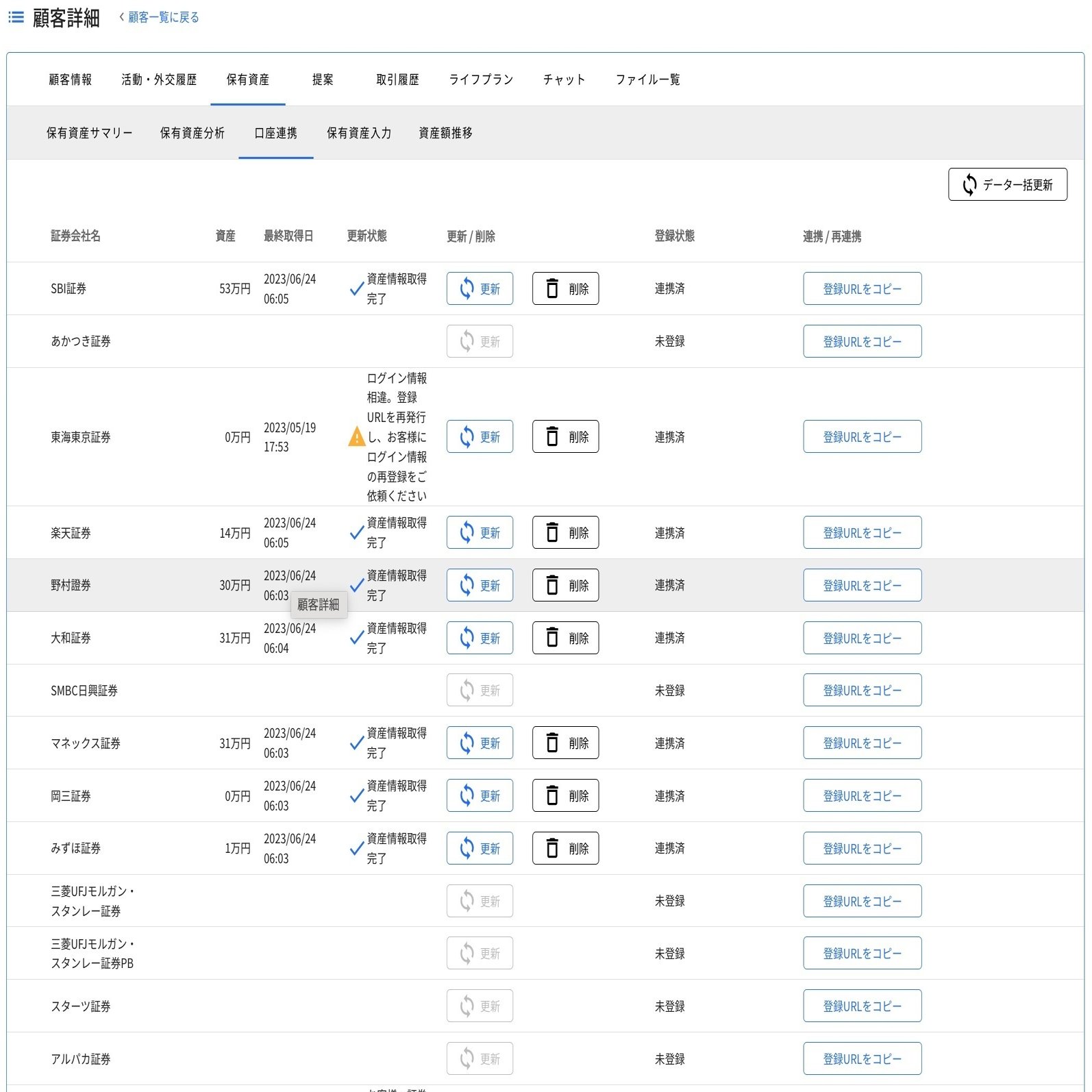Refresh SBI証券 account data
Screen dimensions: 1092x1092
point(480,288)
